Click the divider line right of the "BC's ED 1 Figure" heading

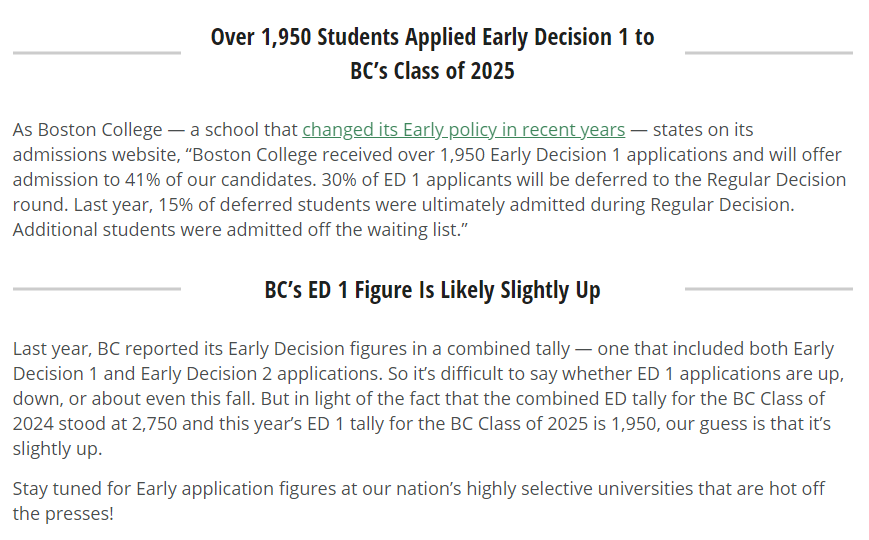769,289
